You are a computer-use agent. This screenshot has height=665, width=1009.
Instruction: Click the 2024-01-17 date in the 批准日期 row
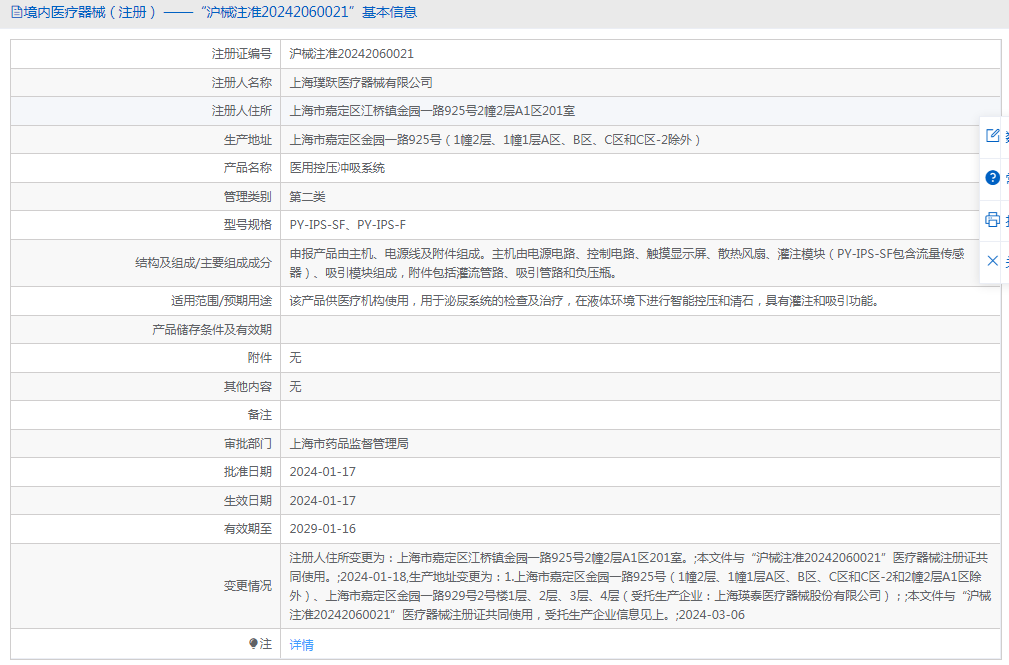(x=322, y=472)
